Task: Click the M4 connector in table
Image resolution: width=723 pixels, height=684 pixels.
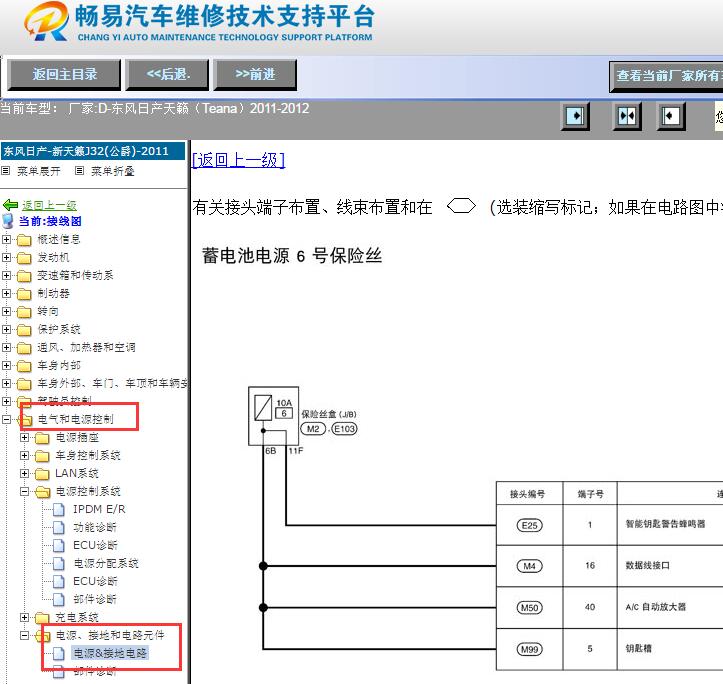Action: (529, 566)
